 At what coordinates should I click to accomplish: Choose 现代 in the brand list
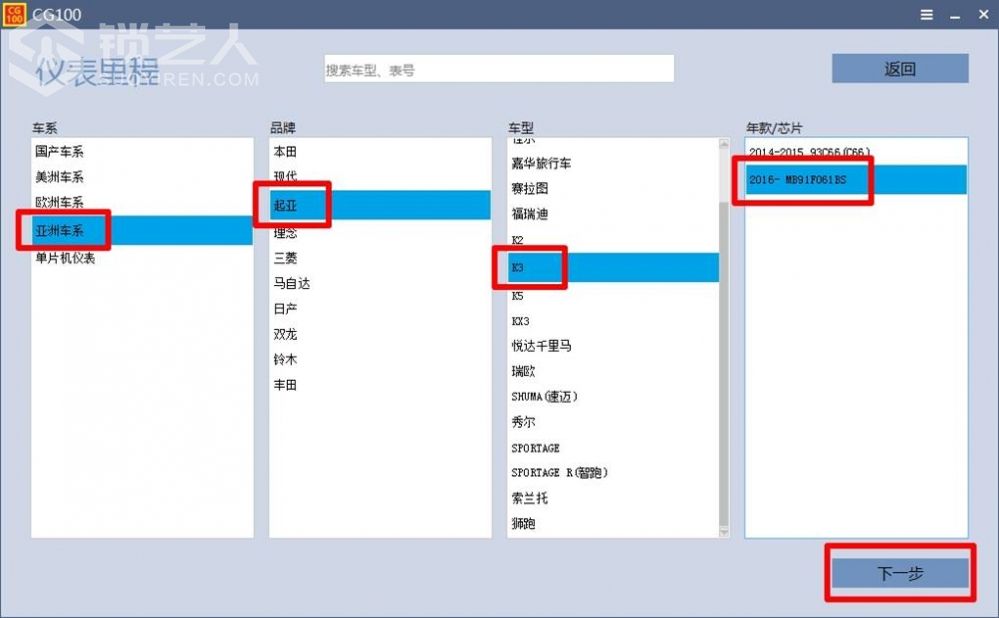point(380,176)
